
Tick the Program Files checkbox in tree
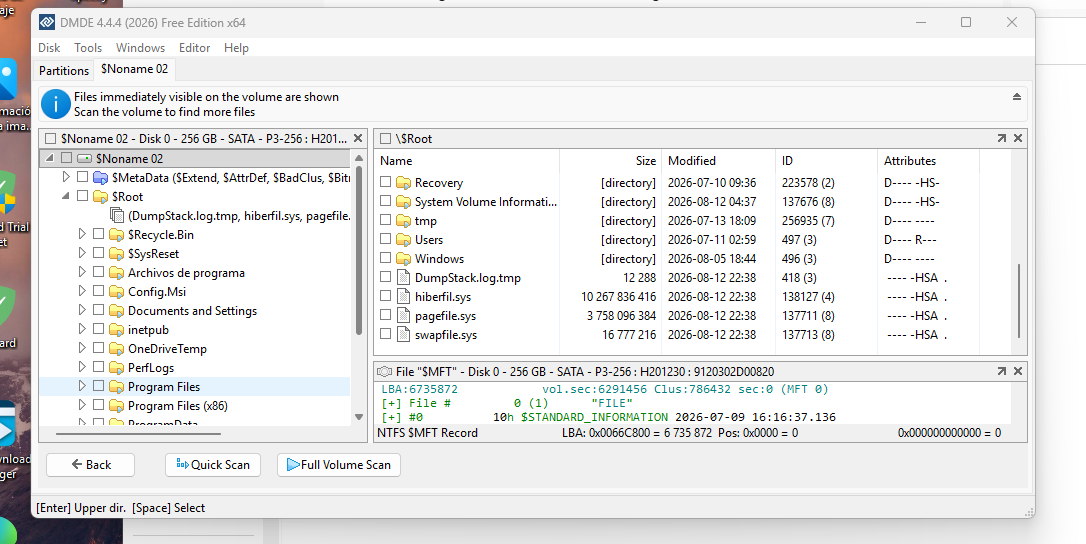(x=98, y=387)
